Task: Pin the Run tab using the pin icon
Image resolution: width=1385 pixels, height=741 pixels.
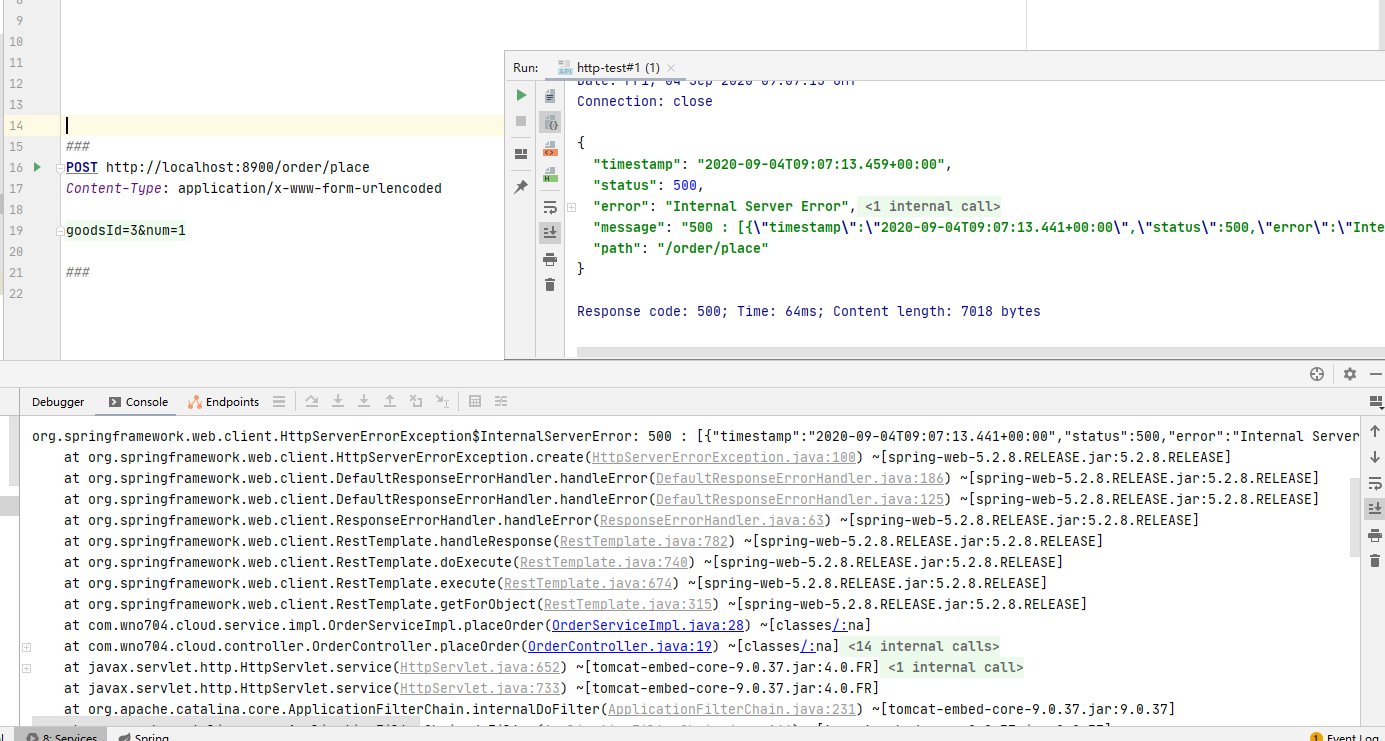Action: (x=521, y=187)
